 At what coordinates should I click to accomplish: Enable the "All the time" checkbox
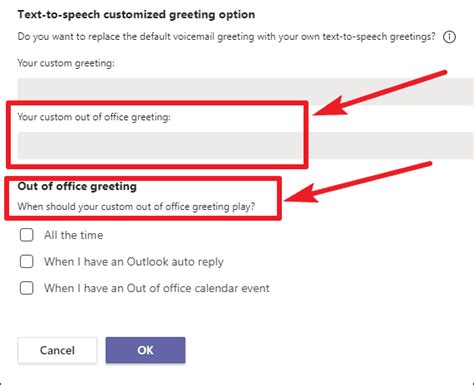click(26, 235)
